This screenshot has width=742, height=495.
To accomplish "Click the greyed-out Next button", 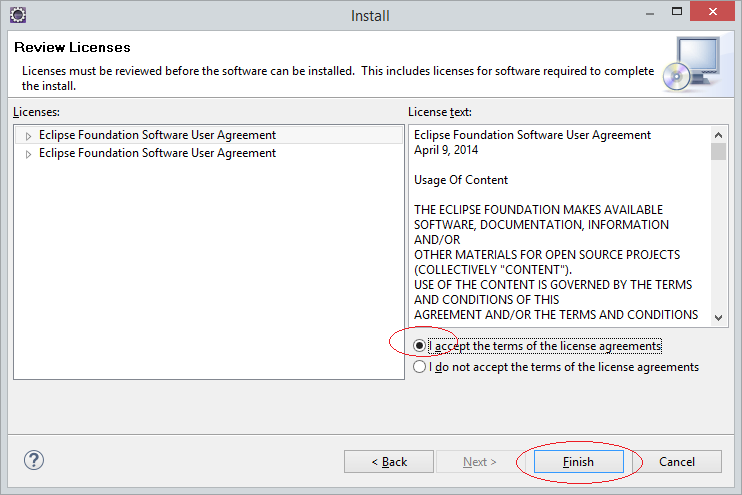I will pos(479,461).
